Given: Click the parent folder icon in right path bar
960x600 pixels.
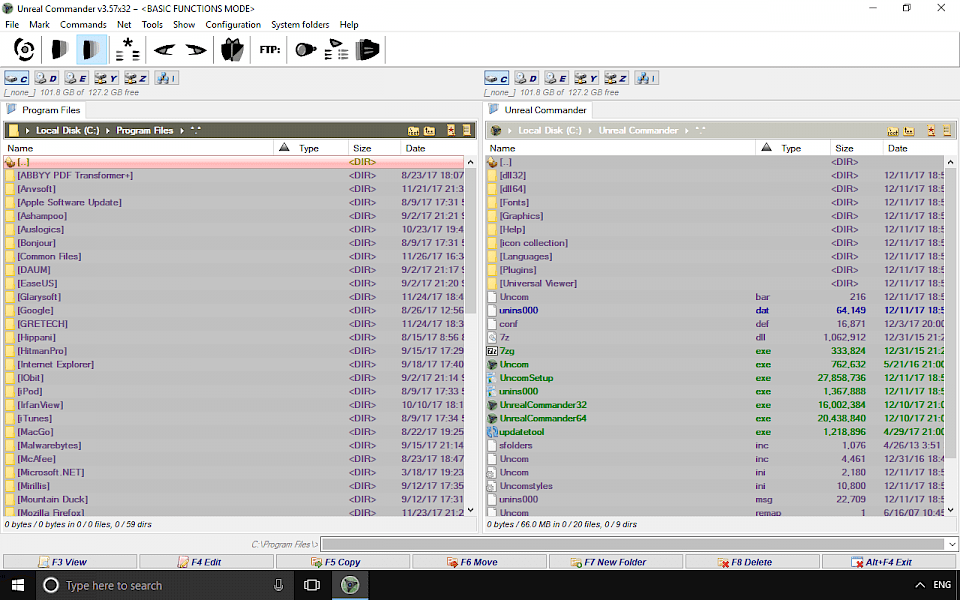Looking at the screenshot, I should 910,131.
